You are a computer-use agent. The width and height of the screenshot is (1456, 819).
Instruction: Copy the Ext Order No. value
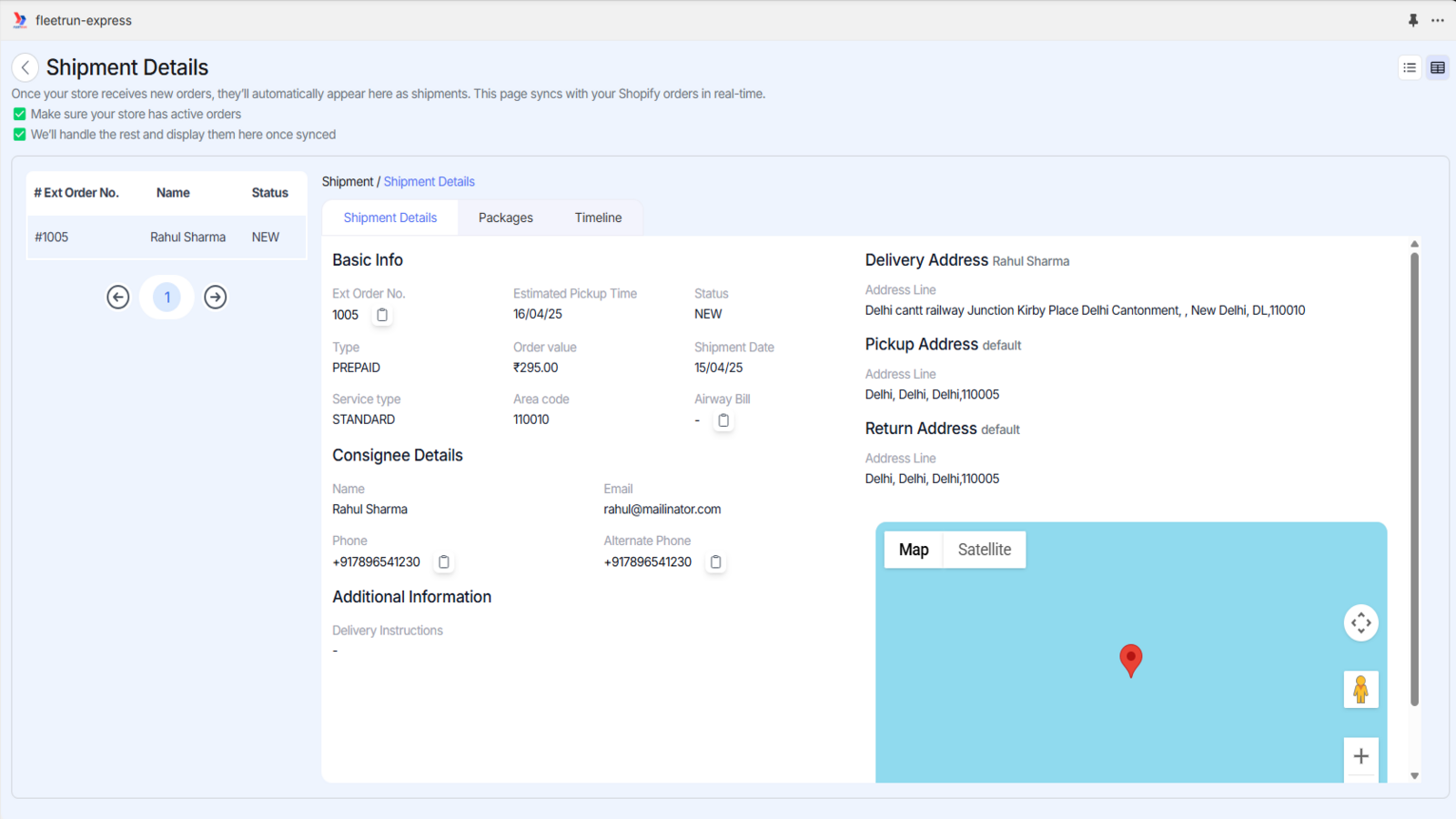381,315
